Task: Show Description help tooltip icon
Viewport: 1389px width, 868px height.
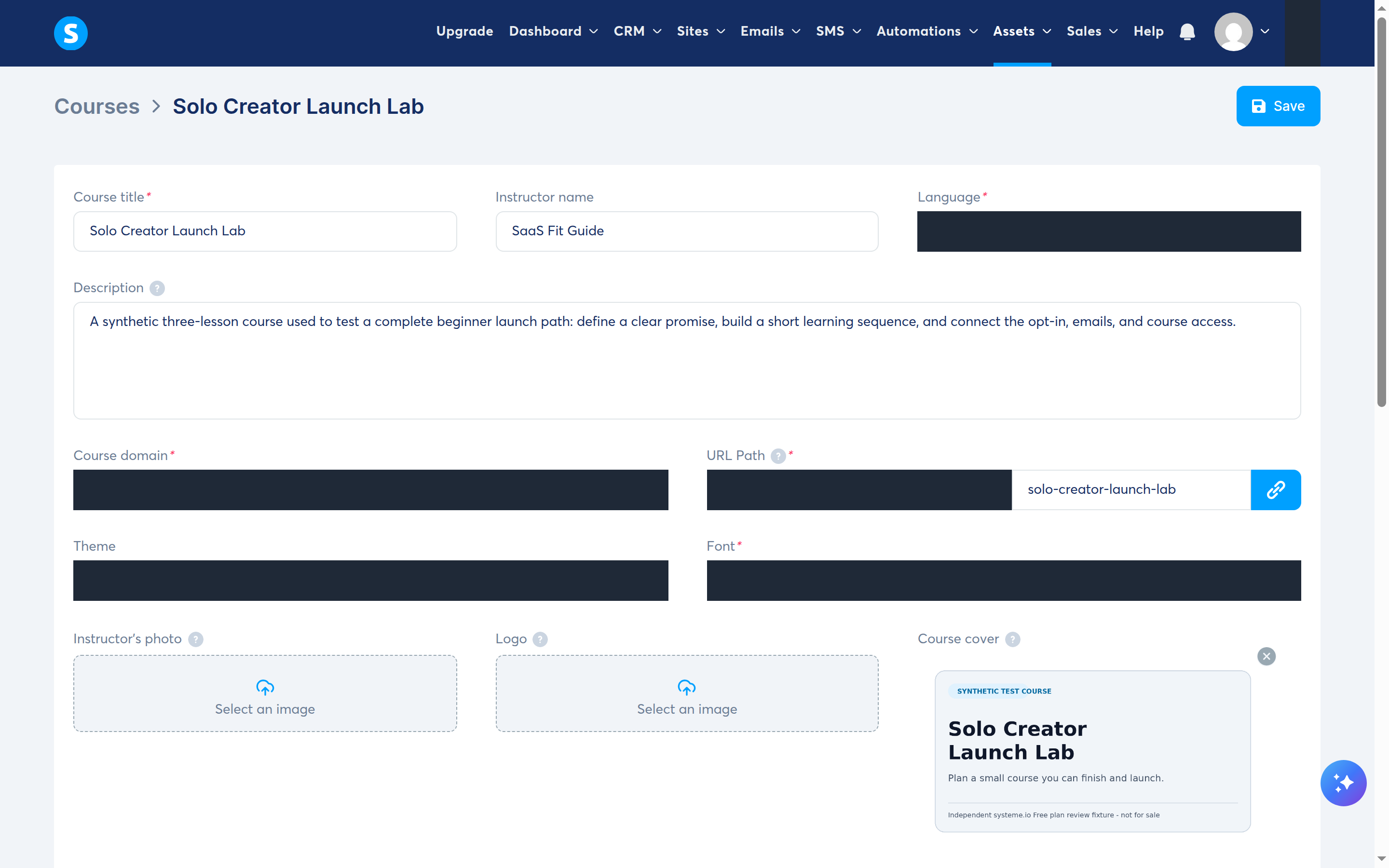Action: (157, 288)
